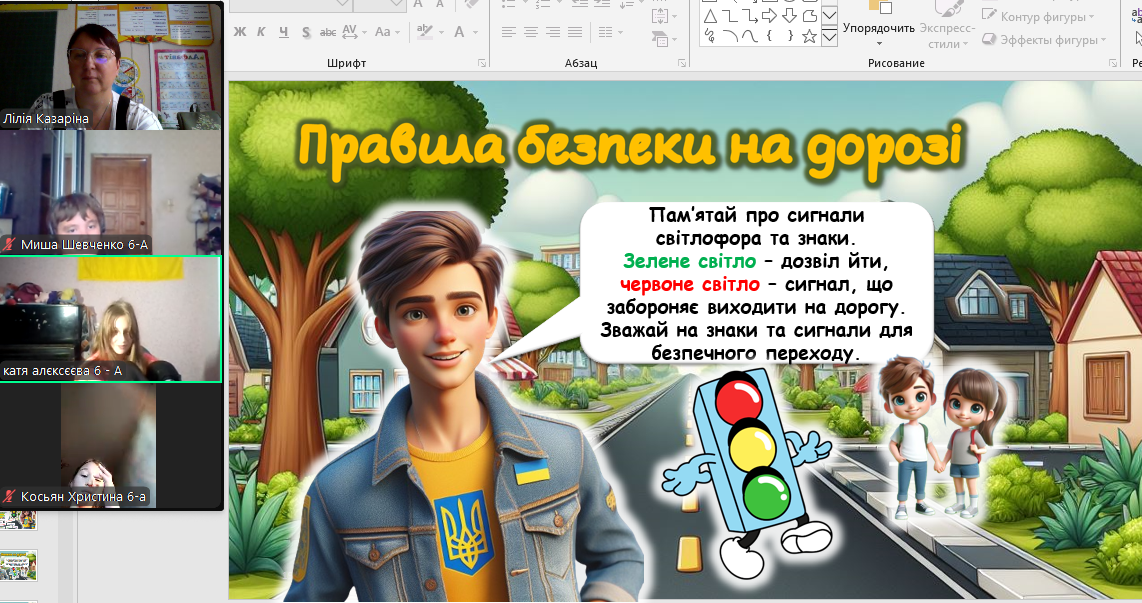Select the five-point star shape
Image resolution: width=1142 pixels, height=603 pixels.
809,36
